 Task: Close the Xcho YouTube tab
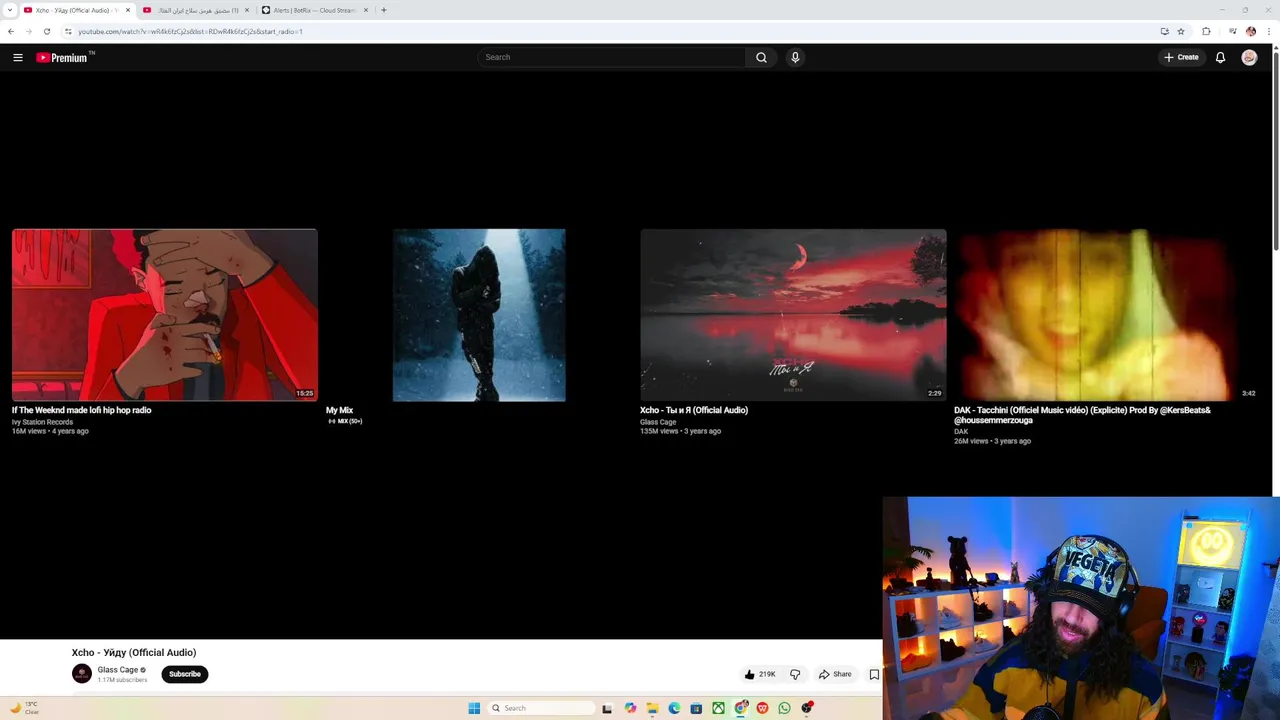128,10
